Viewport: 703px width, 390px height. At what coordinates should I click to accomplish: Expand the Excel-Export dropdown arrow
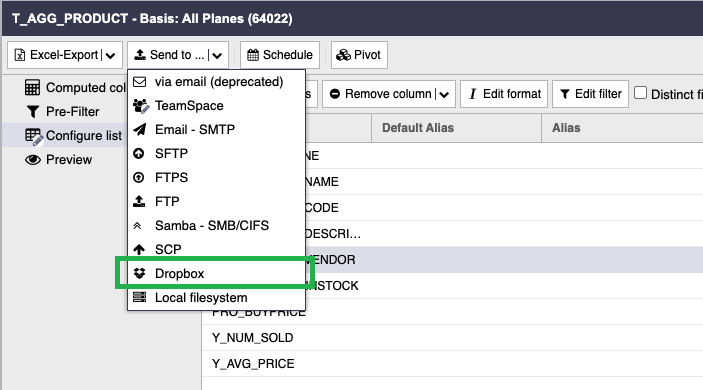pos(110,56)
